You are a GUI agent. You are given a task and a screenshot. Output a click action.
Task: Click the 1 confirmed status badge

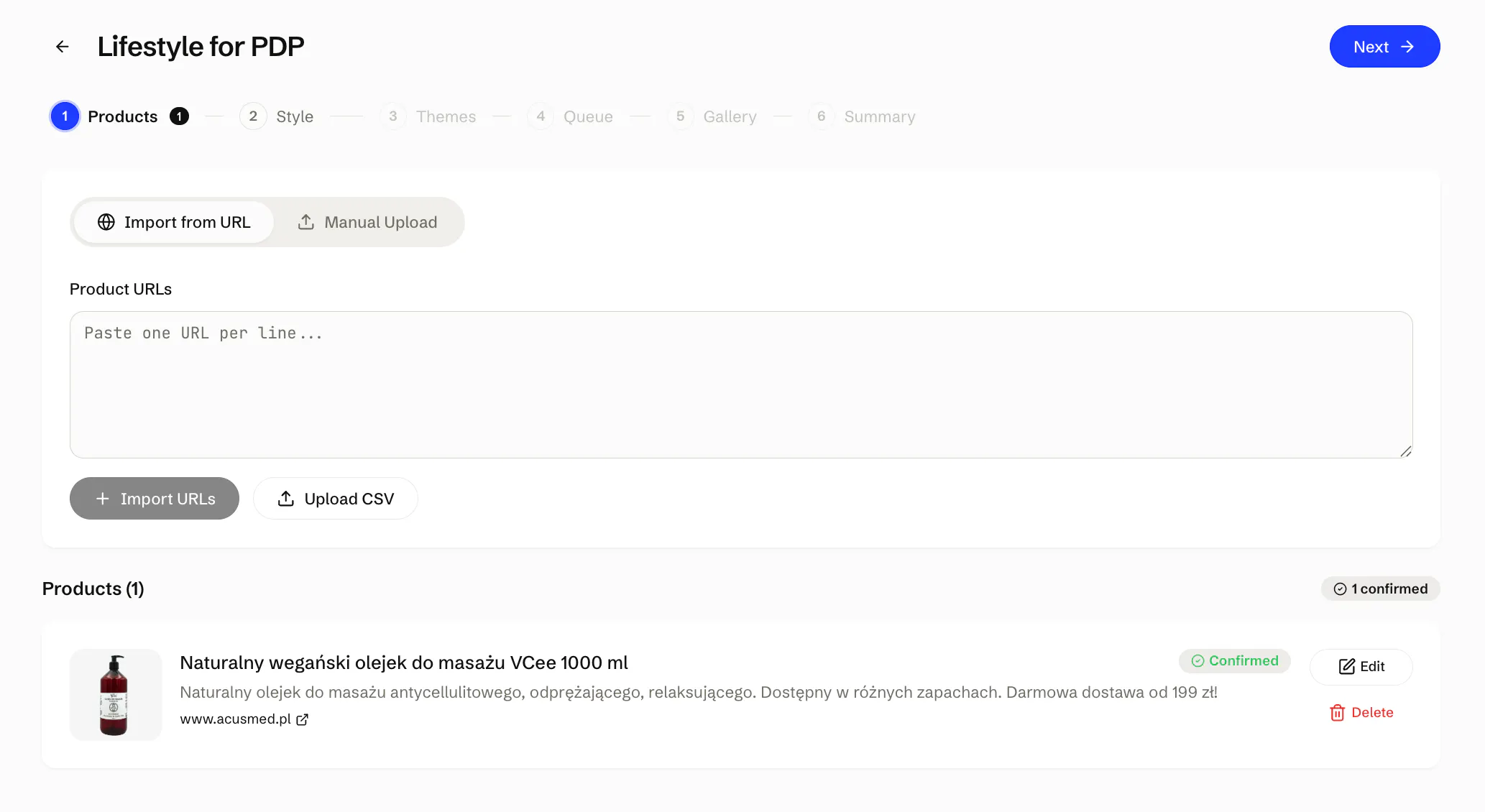tap(1380, 589)
